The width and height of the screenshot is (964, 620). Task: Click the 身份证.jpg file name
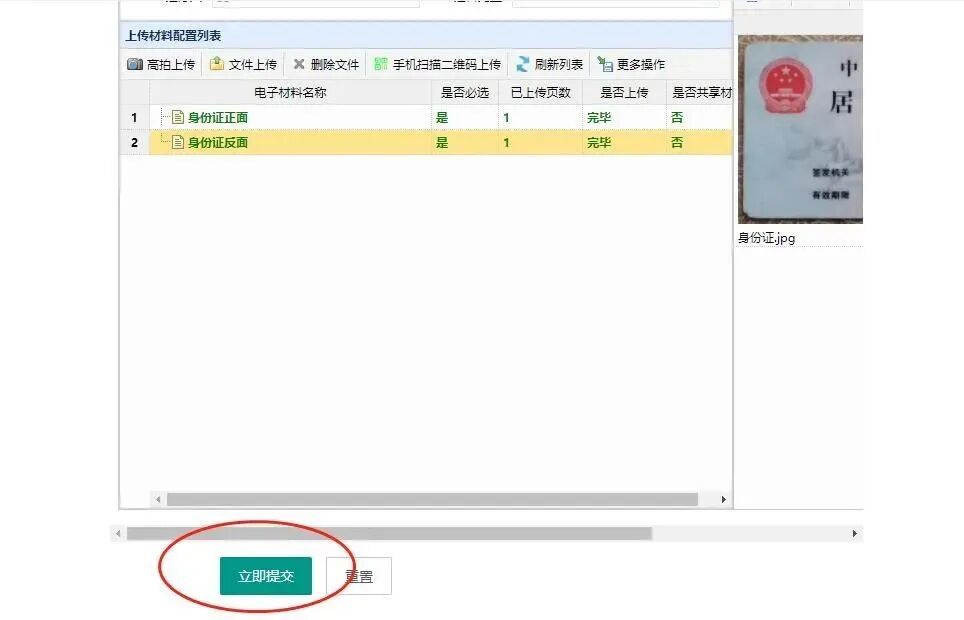[x=766, y=238]
